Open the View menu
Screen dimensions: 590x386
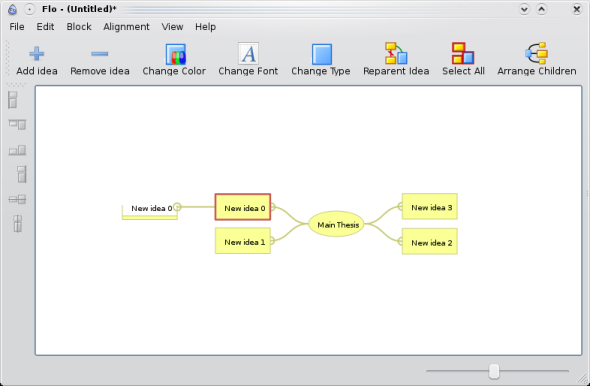tap(172, 27)
